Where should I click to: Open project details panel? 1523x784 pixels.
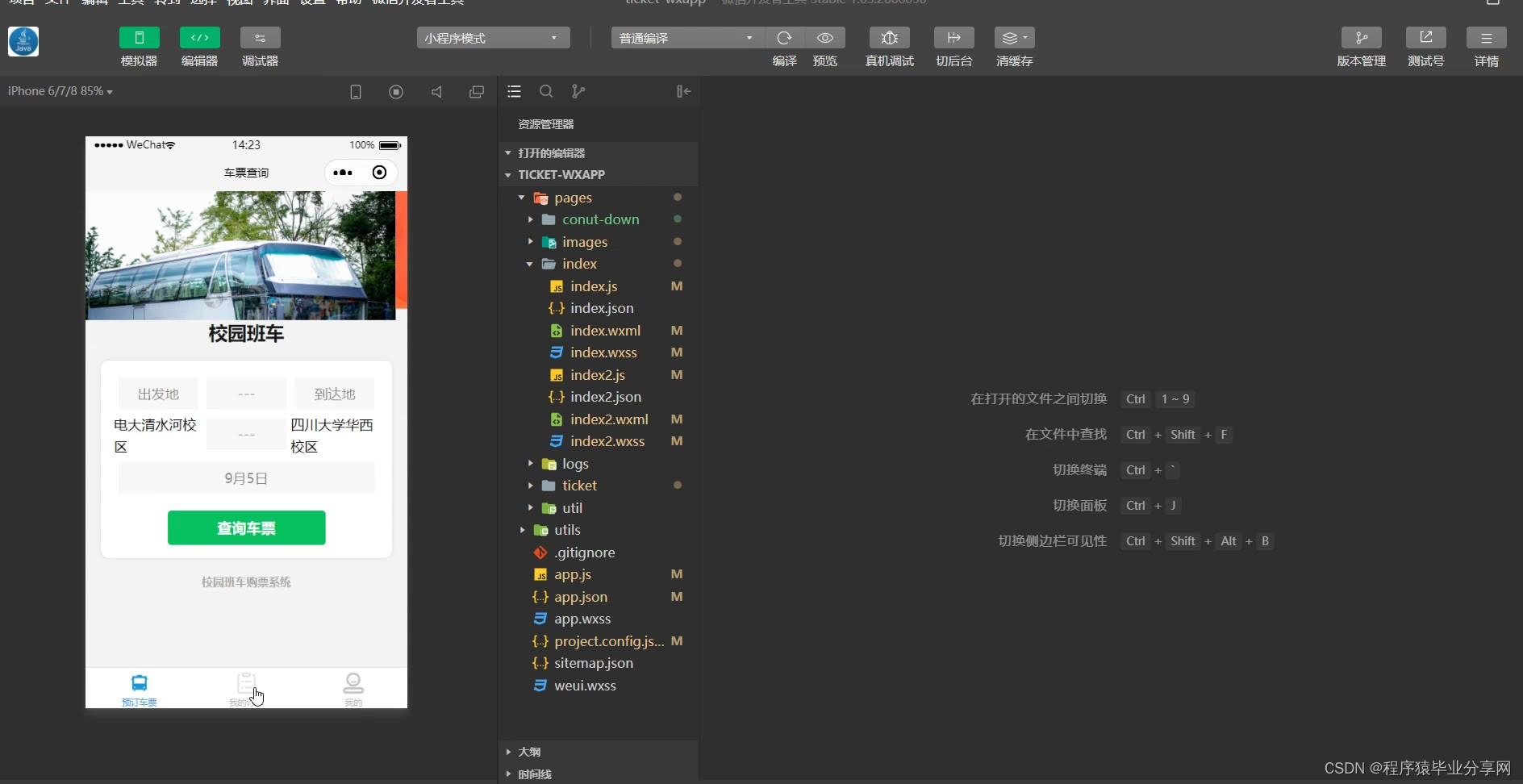pyautogui.click(x=1486, y=38)
